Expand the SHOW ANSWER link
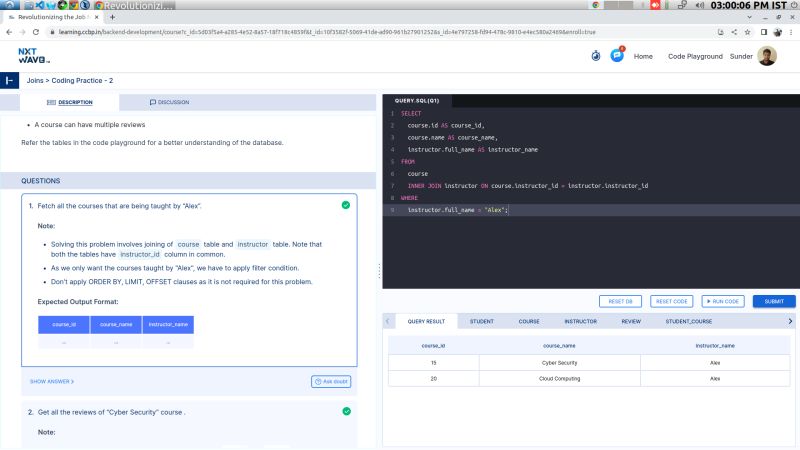 [52, 381]
